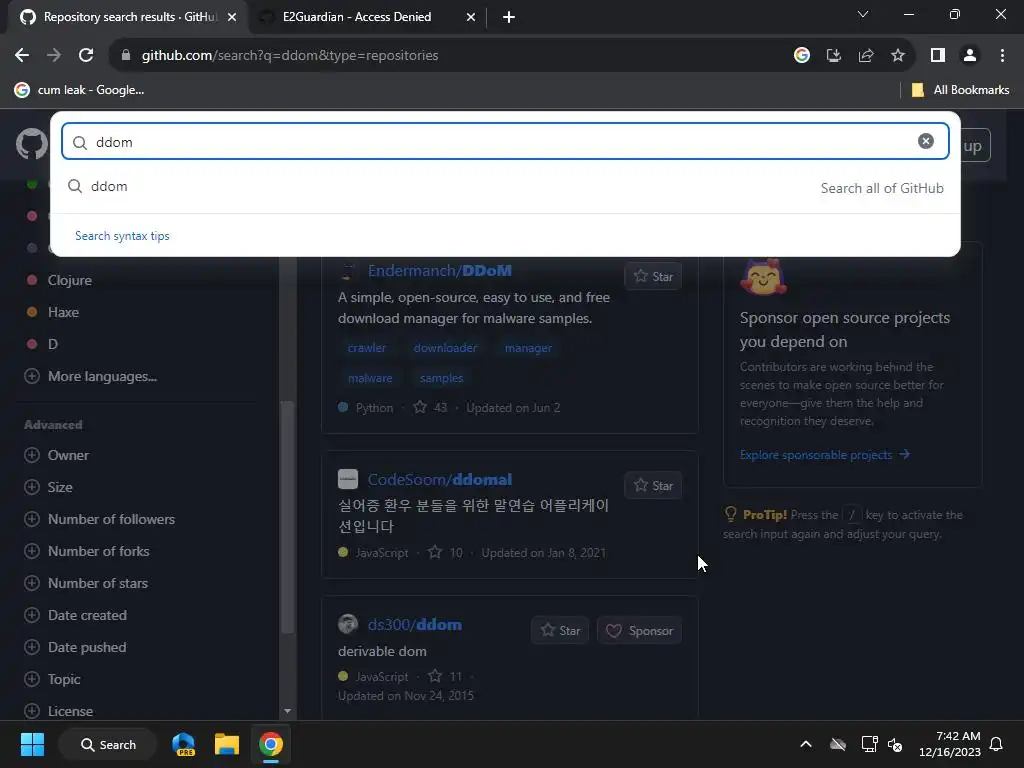Install app via download icon in address bar

(x=834, y=56)
